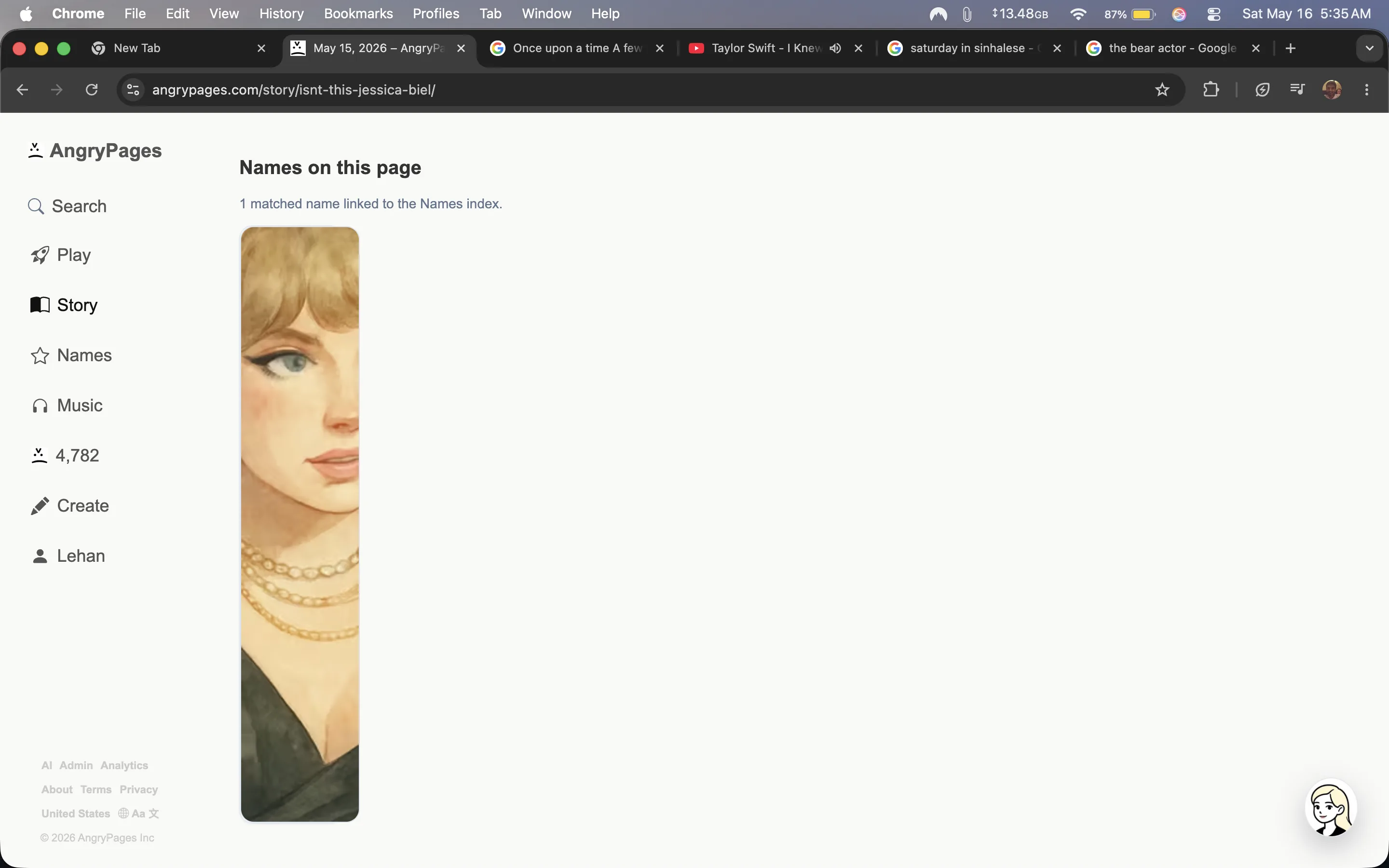The image size is (1389, 868).
Task: Open the media controls toolbar icon
Action: click(x=1297, y=90)
